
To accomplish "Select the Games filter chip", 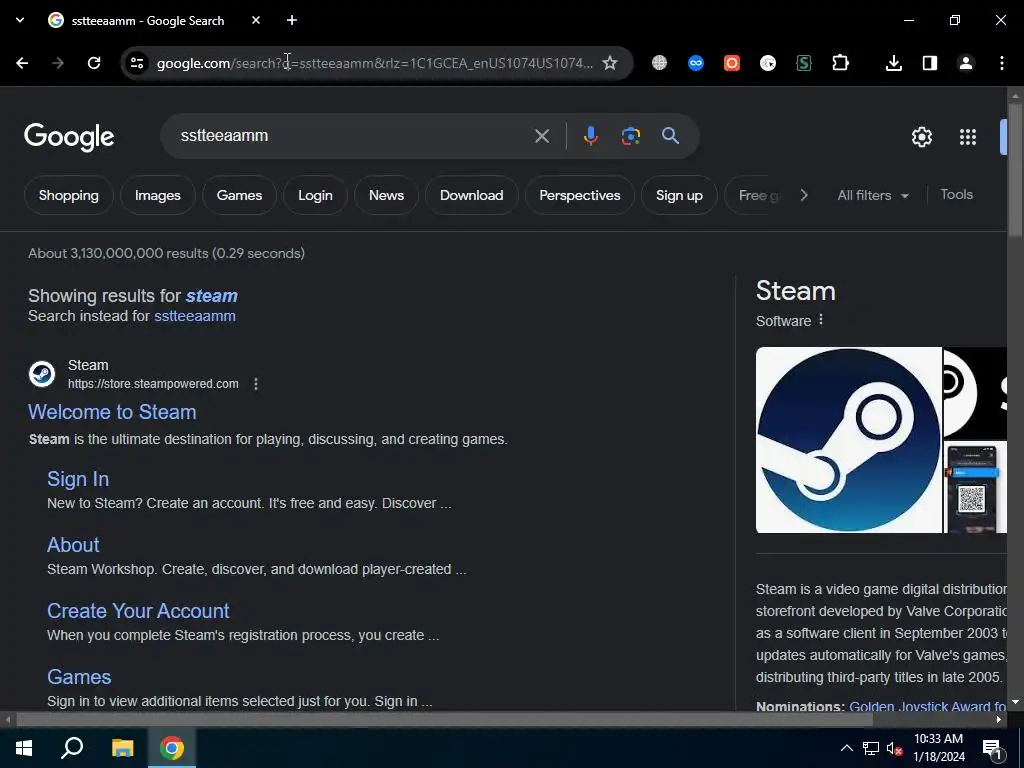I will [239, 195].
